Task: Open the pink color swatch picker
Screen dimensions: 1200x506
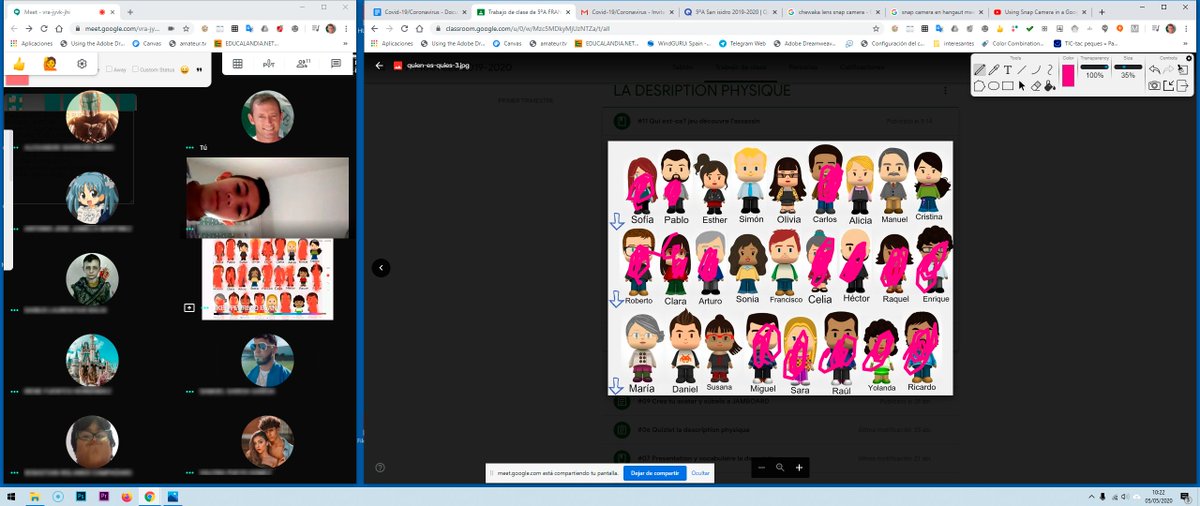Action: [1068, 76]
